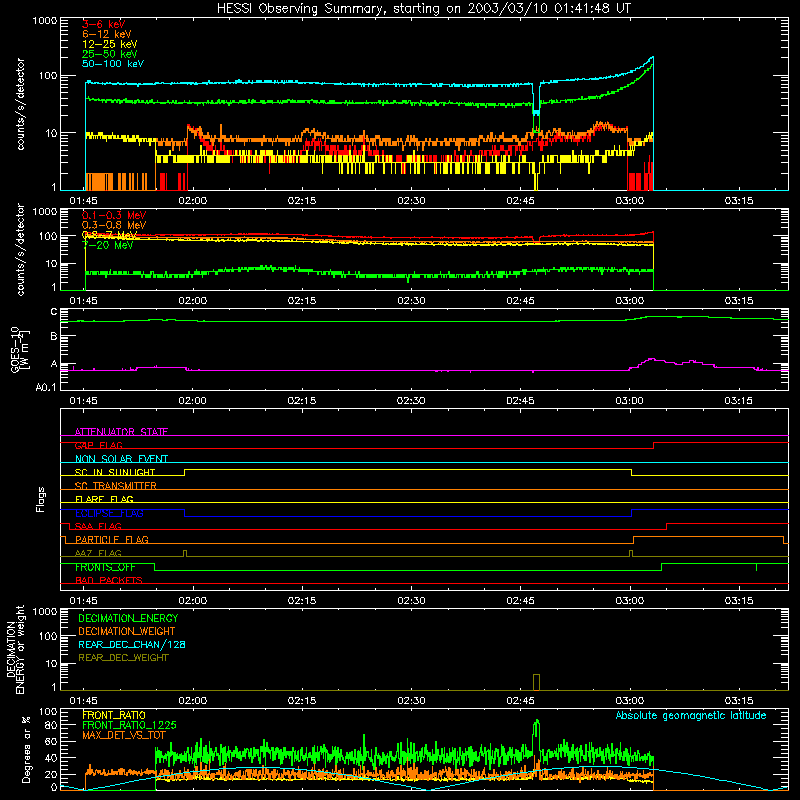Select the MAX_DET_VS_TOT legend label
This screenshot has width=800, height=800.
124,735
